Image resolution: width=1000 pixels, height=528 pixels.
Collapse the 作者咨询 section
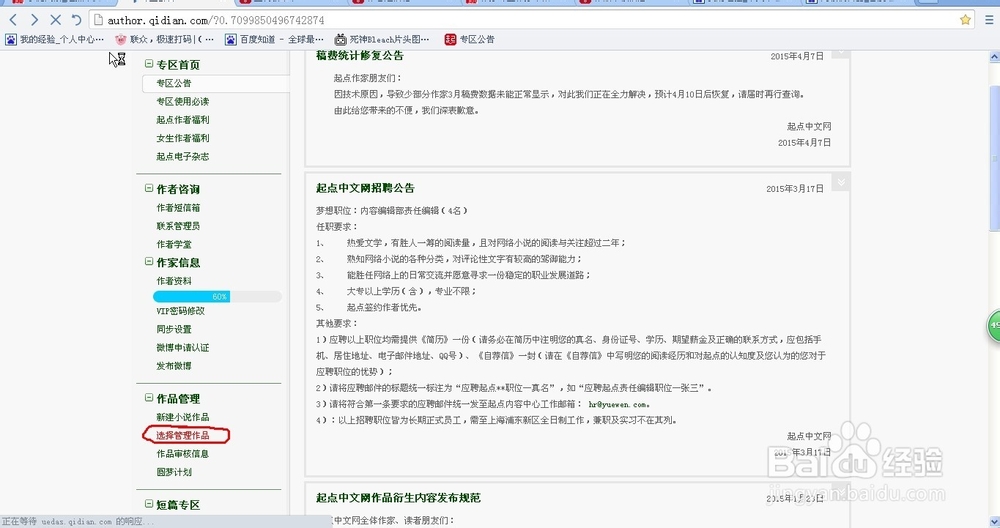pyautogui.click(x=149, y=188)
